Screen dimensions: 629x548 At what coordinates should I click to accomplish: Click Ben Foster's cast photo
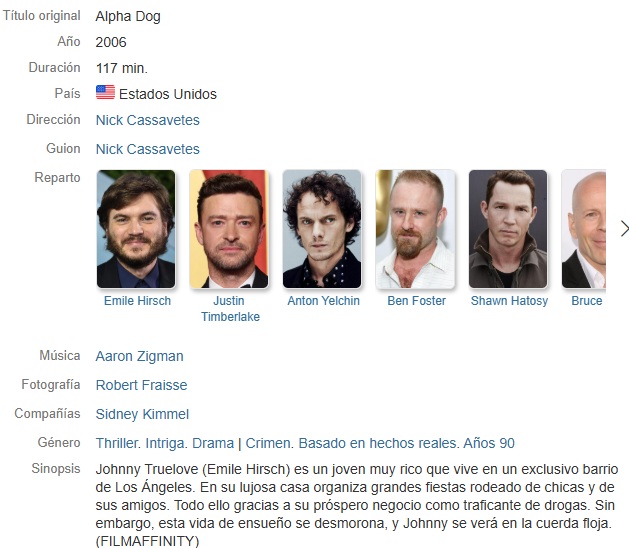(415, 229)
